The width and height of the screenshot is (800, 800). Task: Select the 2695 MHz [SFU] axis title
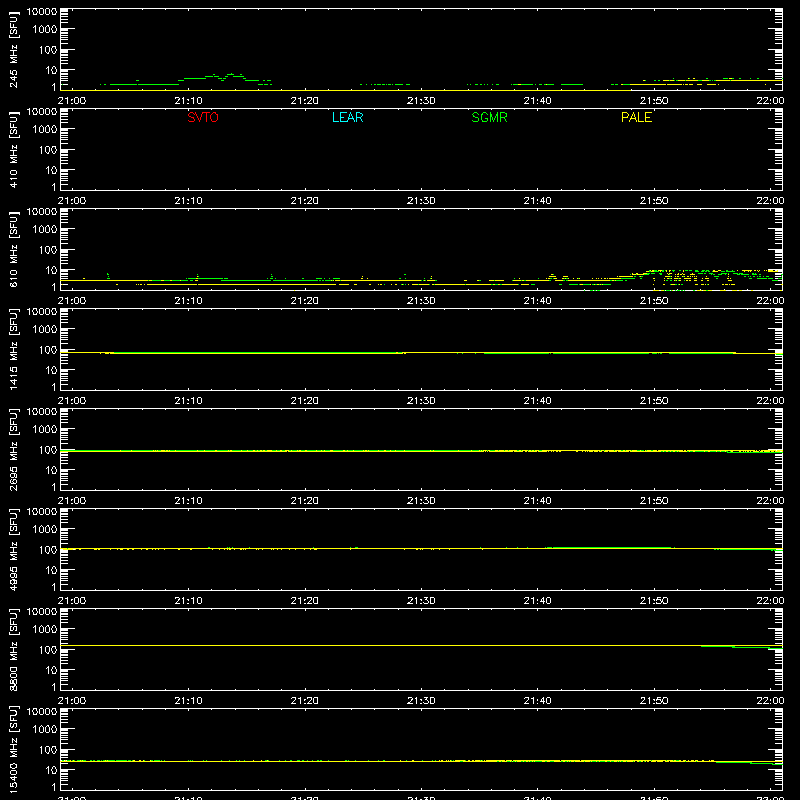(x=14, y=450)
